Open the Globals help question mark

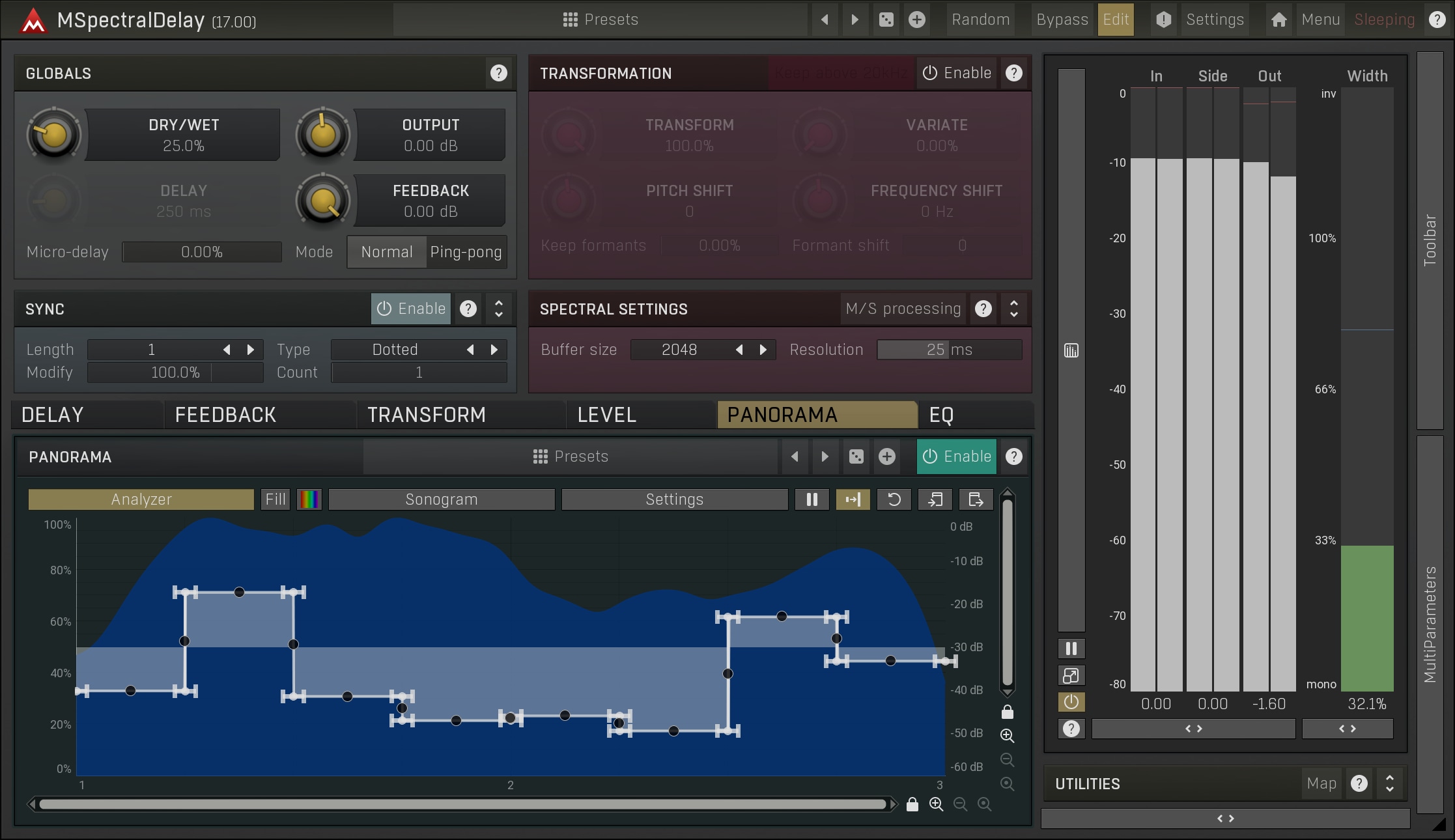click(x=498, y=73)
